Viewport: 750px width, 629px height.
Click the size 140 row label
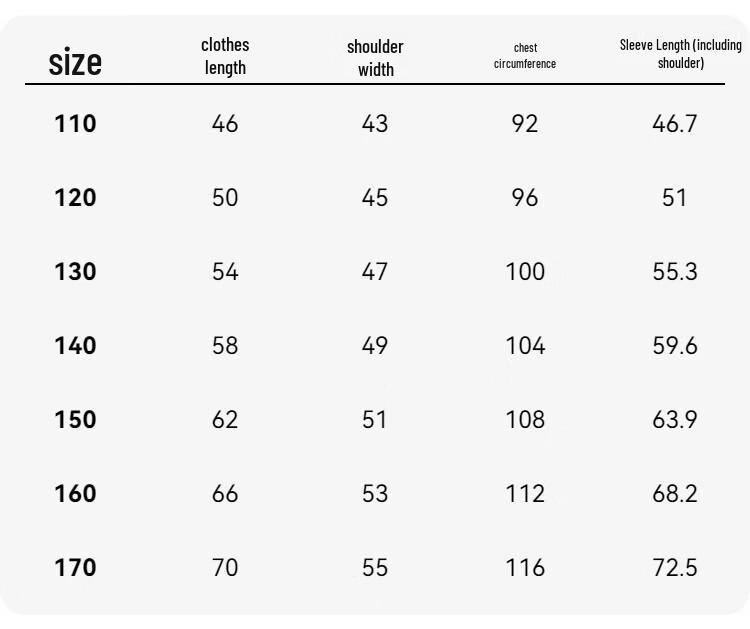pyautogui.click(x=76, y=345)
